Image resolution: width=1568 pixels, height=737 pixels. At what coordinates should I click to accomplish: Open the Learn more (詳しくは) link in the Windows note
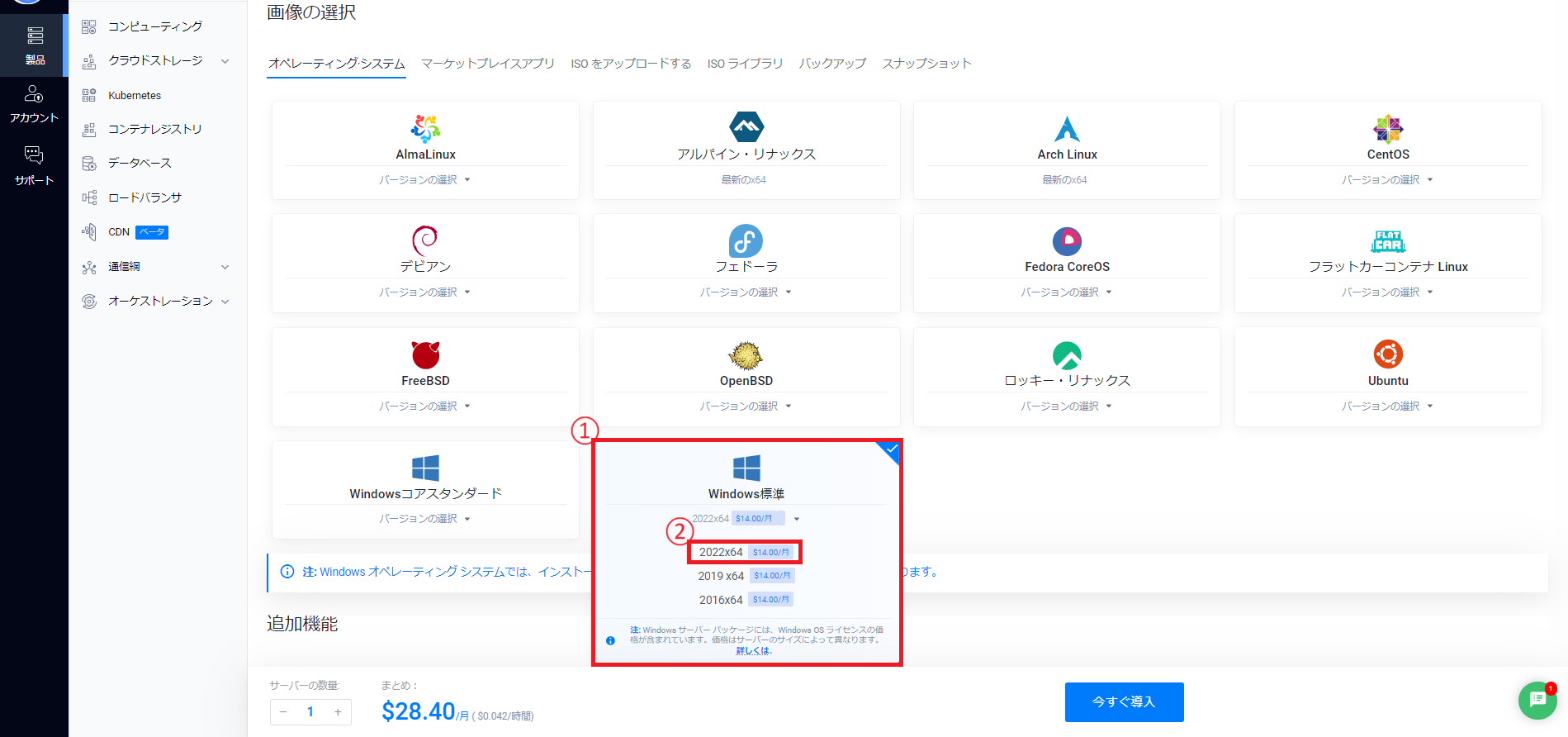pyautogui.click(x=753, y=651)
